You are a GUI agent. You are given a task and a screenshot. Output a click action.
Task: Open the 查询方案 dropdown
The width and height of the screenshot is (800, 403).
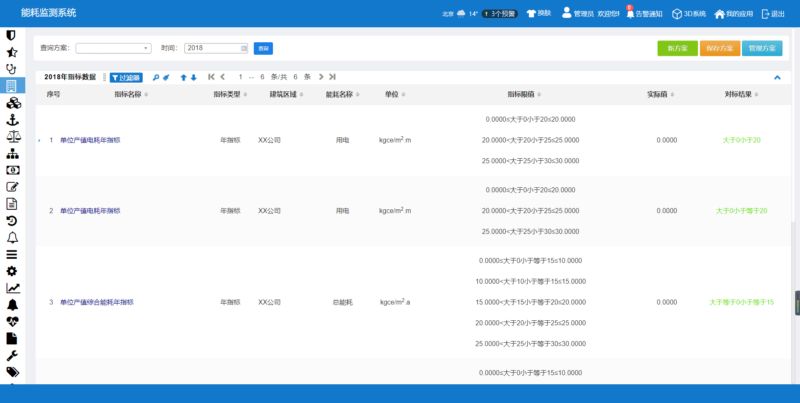(113, 48)
